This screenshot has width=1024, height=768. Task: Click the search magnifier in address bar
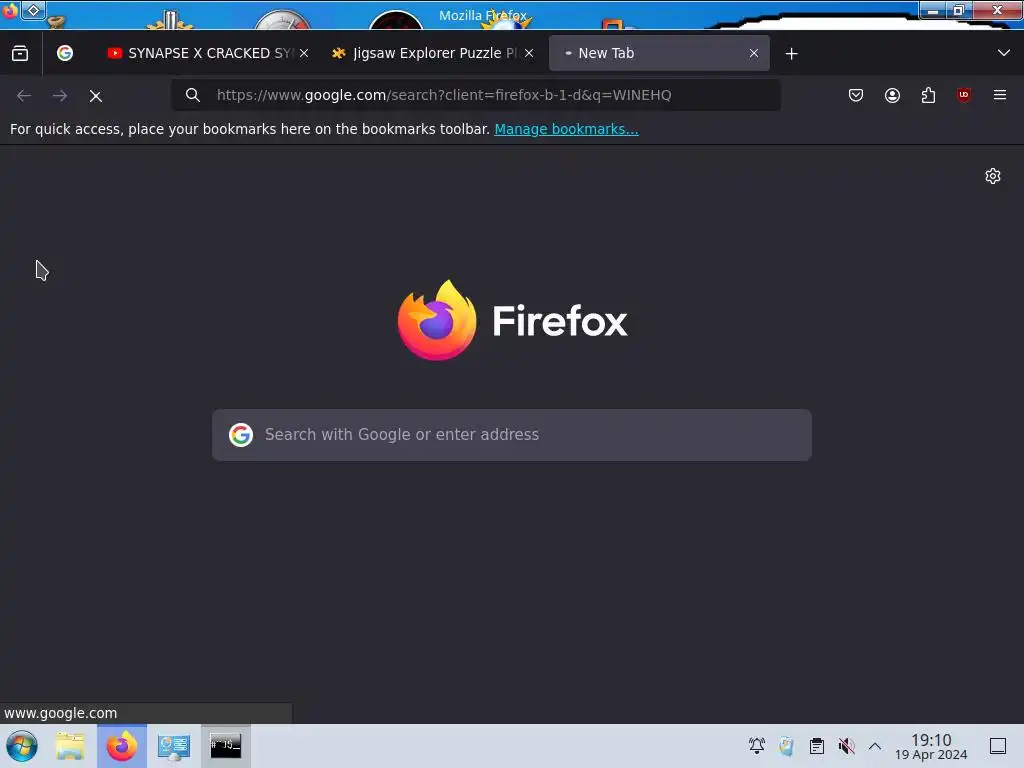coord(192,95)
